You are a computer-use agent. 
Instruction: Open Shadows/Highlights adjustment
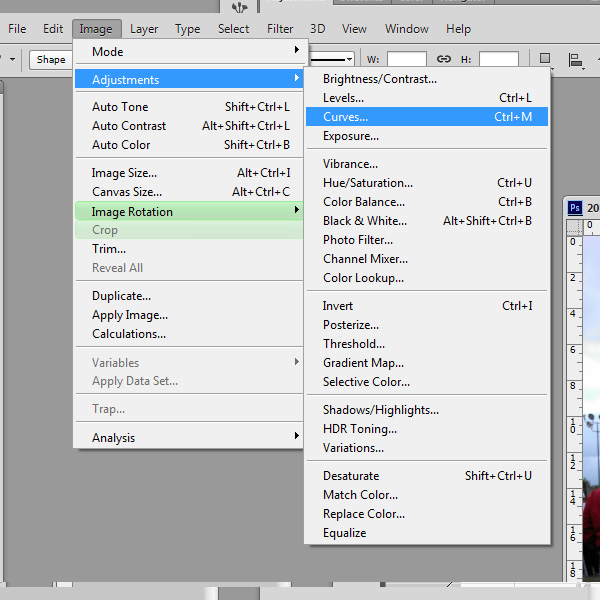pos(427,410)
